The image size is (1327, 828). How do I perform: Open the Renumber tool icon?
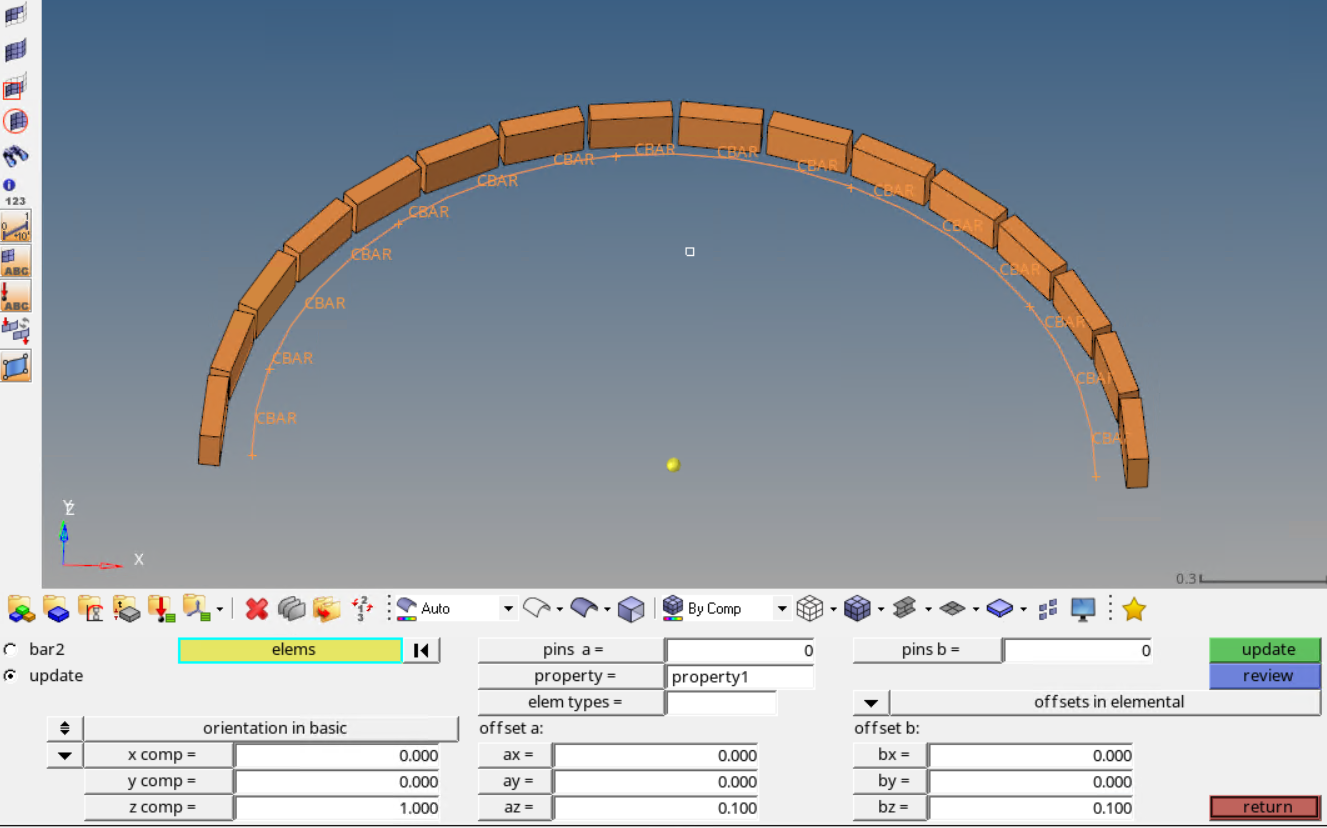coord(362,608)
